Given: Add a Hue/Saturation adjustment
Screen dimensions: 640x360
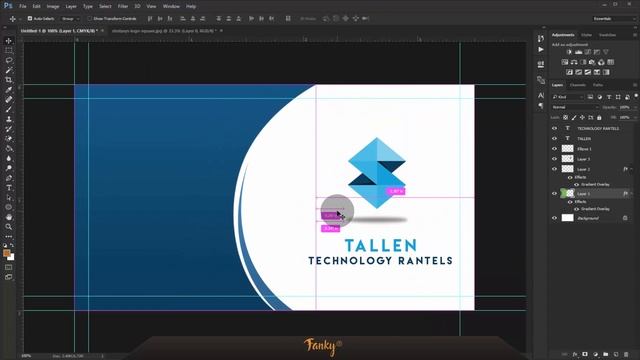Looking at the screenshot, I should [x=565, y=62].
